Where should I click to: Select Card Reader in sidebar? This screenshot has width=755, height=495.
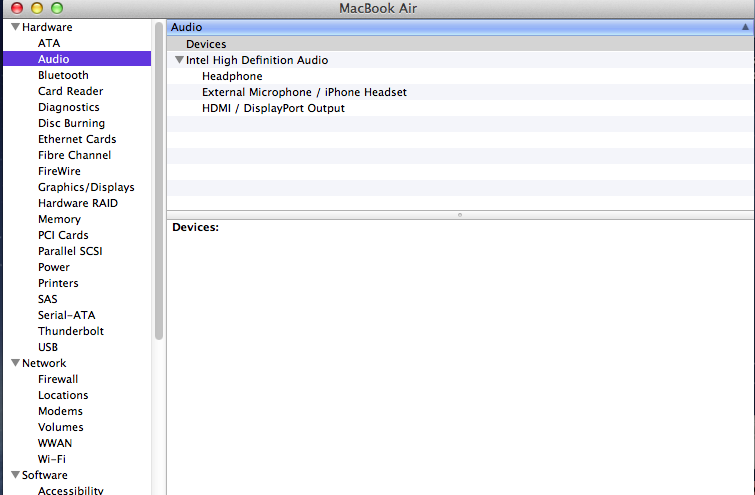(x=70, y=91)
